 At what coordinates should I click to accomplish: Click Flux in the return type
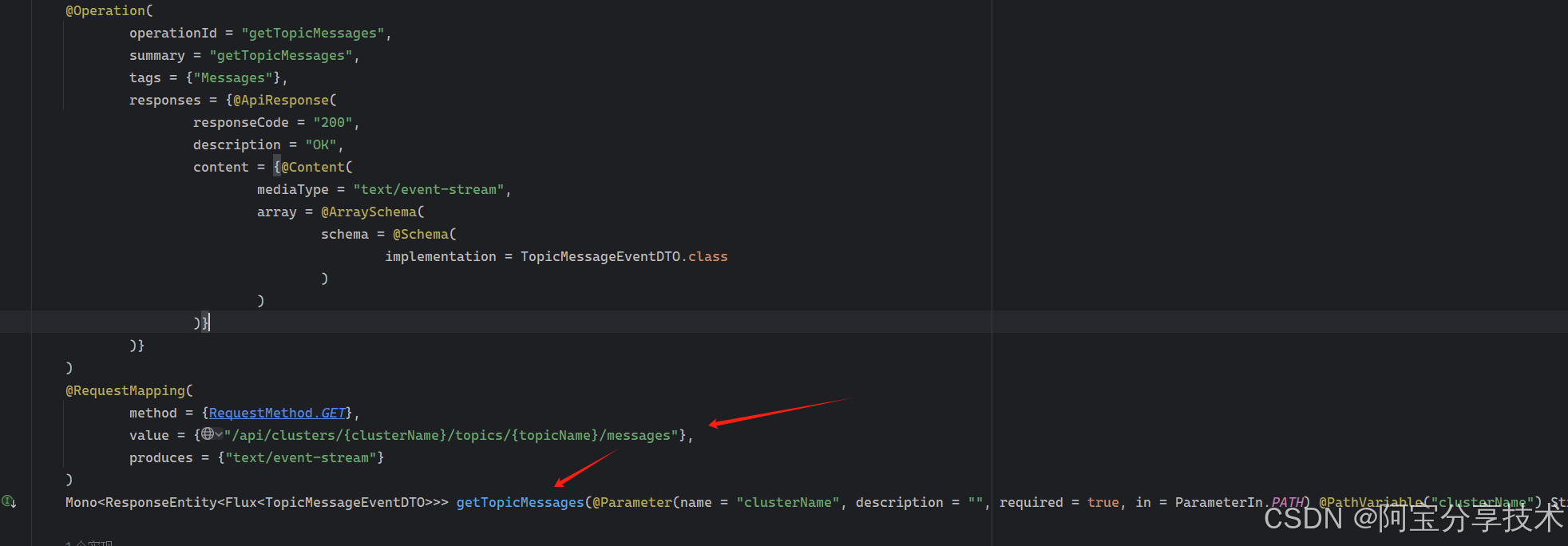tap(241, 502)
